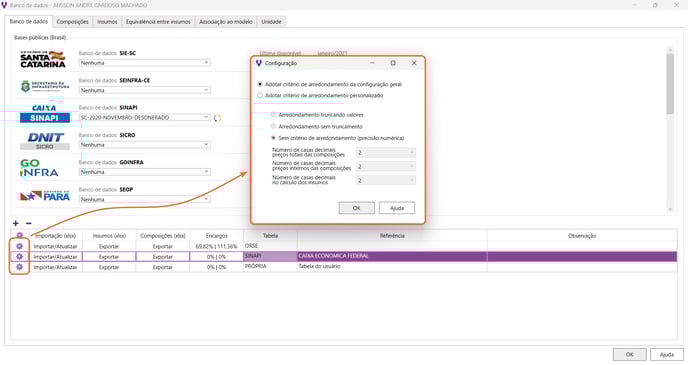Switch to Insumos tab
Image resolution: width=688 pixels, height=365 pixels.
pyautogui.click(x=107, y=21)
